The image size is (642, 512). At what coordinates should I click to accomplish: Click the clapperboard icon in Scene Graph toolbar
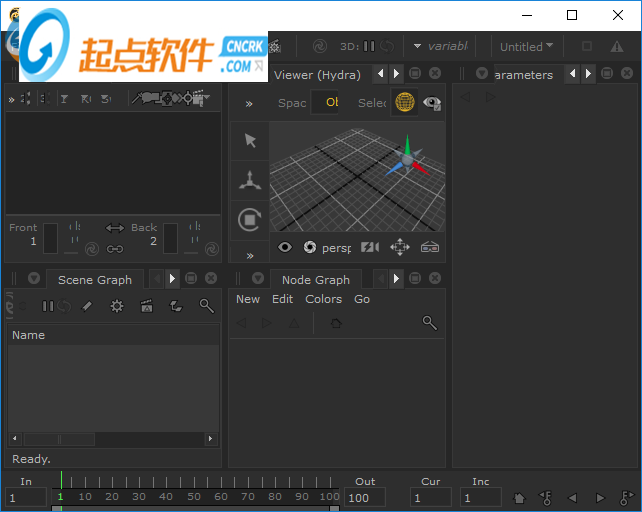[146, 306]
